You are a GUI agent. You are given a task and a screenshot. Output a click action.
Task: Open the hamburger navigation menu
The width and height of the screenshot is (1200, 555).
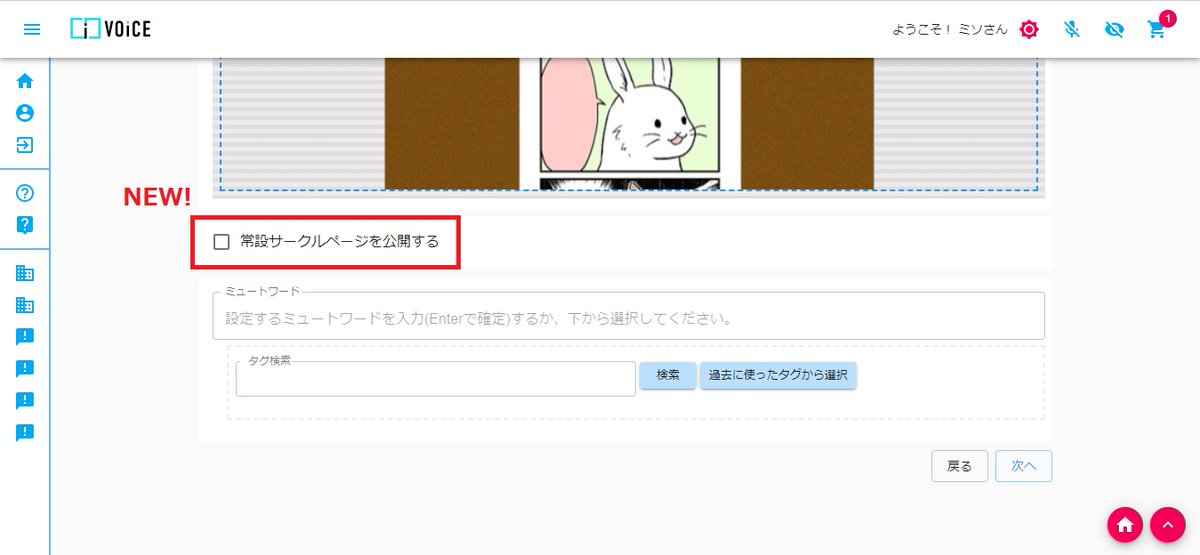32,29
